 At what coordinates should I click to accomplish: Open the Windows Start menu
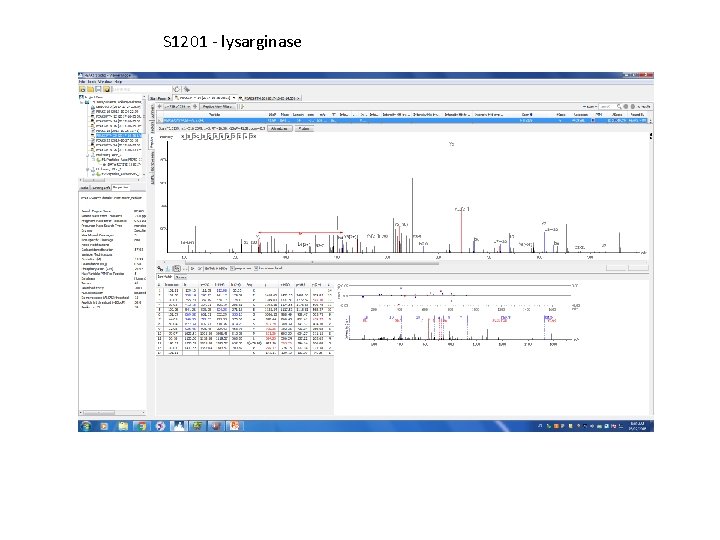(85, 426)
